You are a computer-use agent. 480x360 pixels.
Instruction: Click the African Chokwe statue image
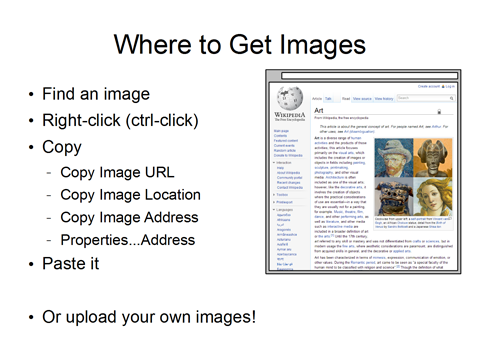point(433,157)
